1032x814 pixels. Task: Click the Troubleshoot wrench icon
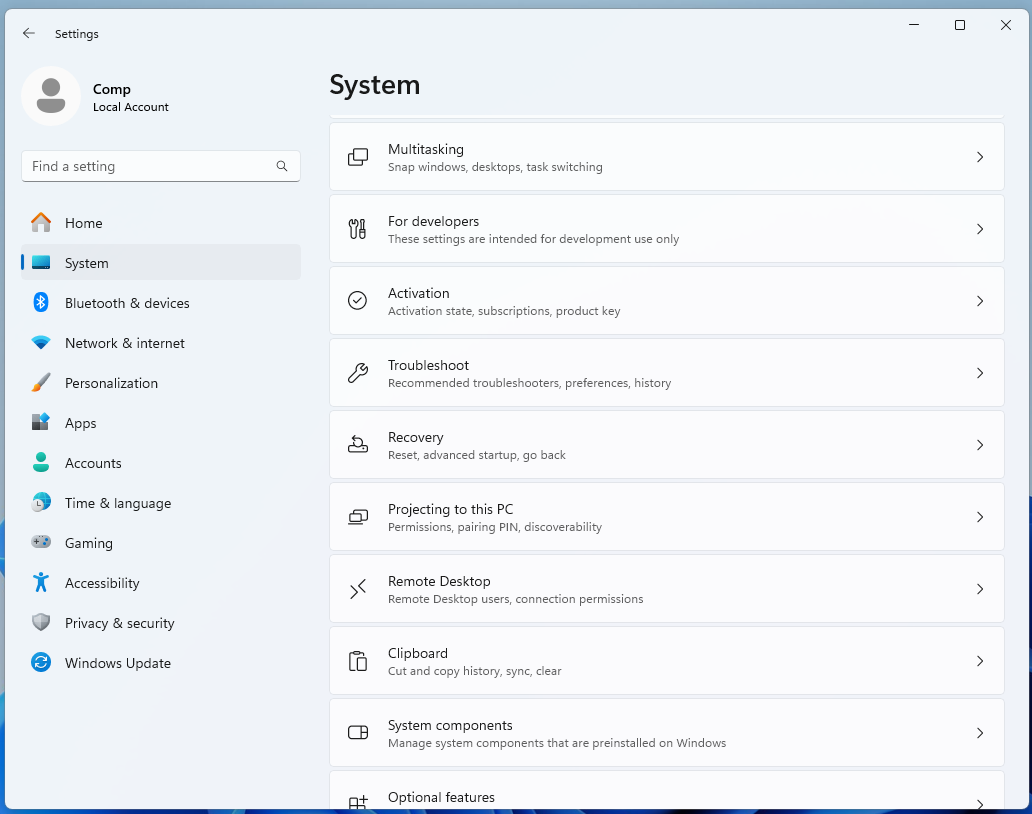[x=357, y=372]
